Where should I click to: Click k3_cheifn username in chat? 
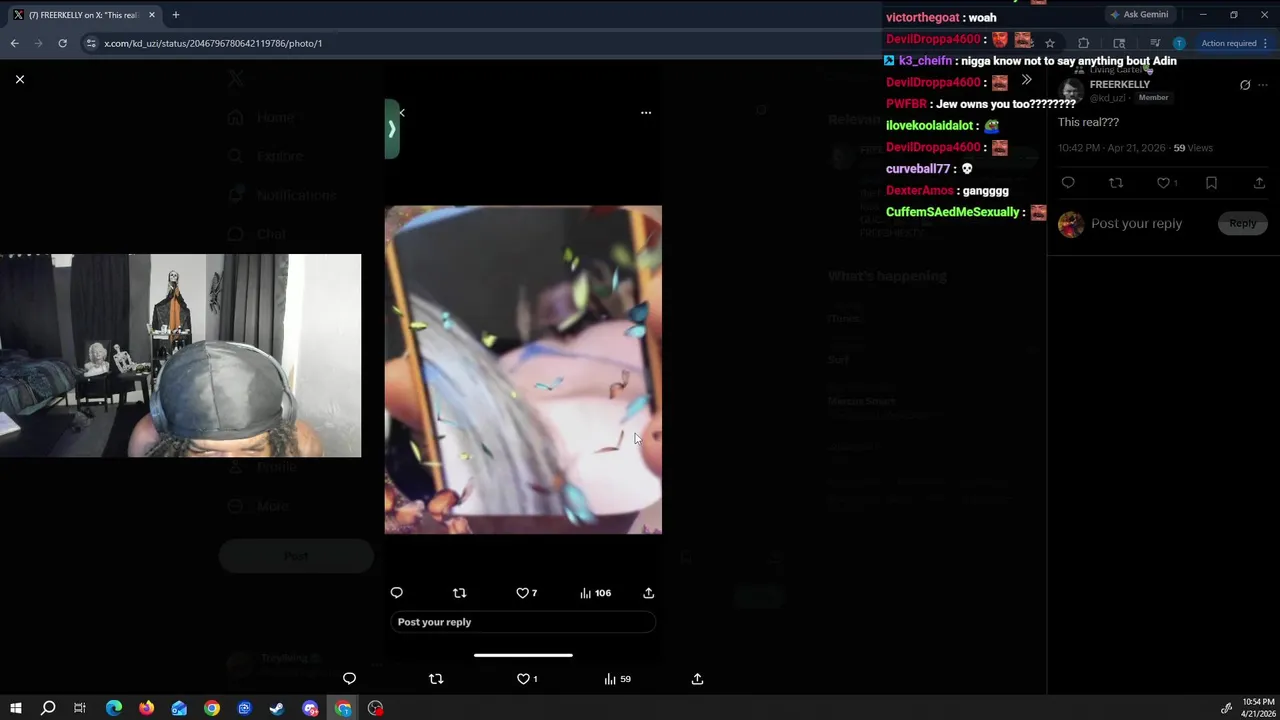[925, 61]
